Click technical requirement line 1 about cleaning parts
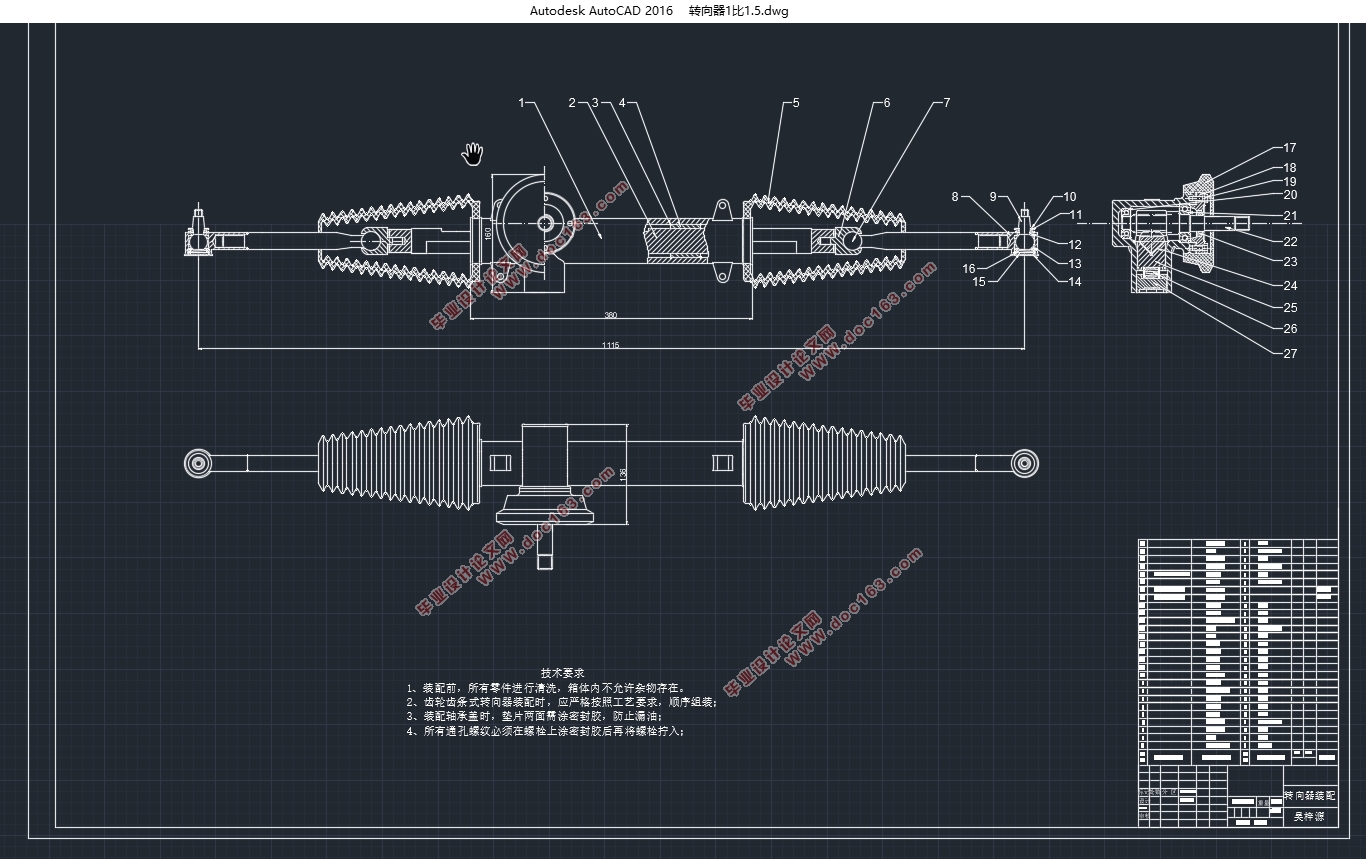This screenshot has height=859, width=1366. (546, 688)
